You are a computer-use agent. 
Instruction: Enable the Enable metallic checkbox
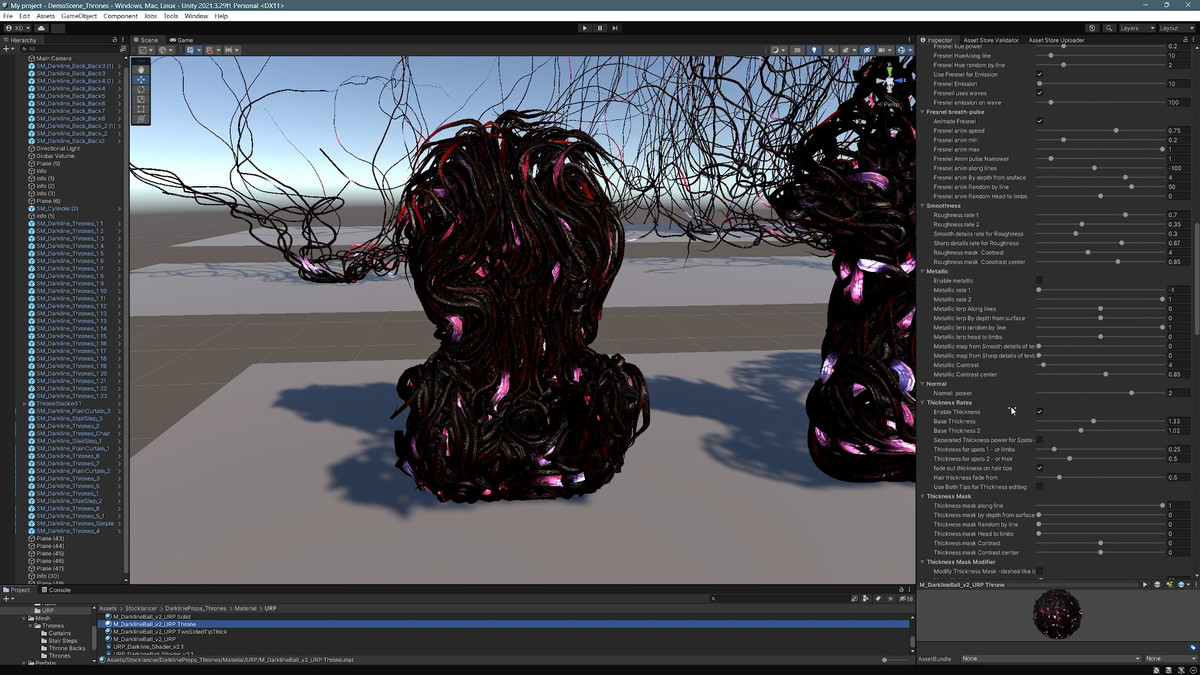tap(1039, 281)
